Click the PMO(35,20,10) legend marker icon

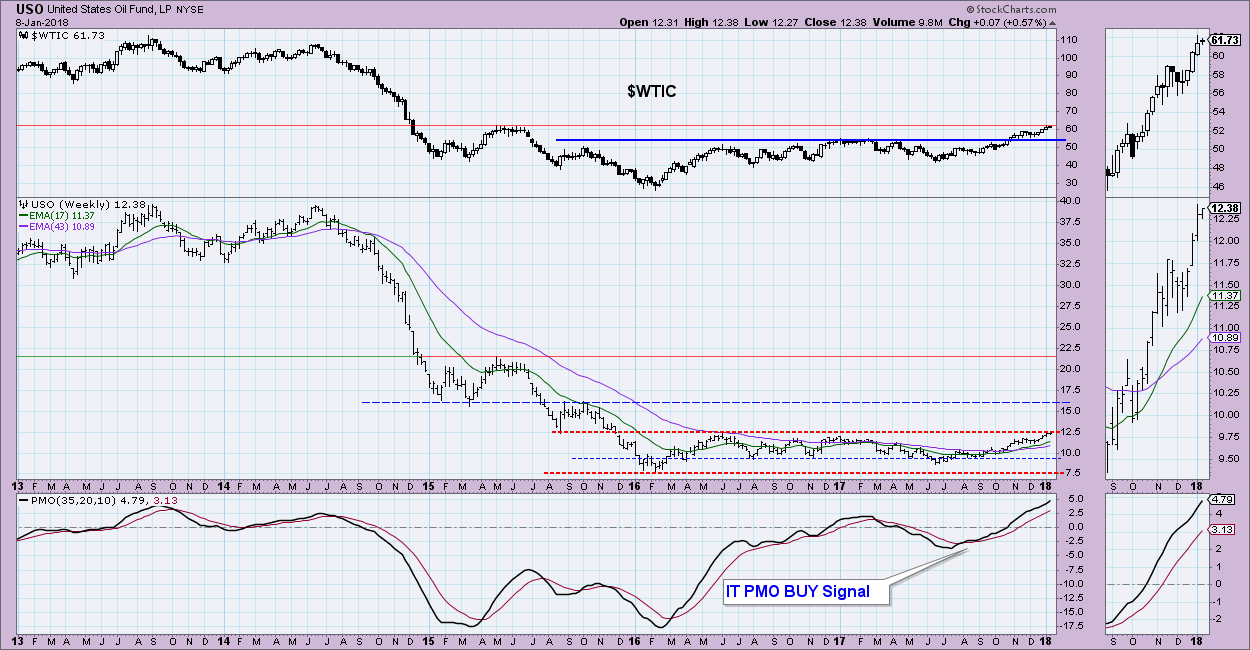(23, 496)
